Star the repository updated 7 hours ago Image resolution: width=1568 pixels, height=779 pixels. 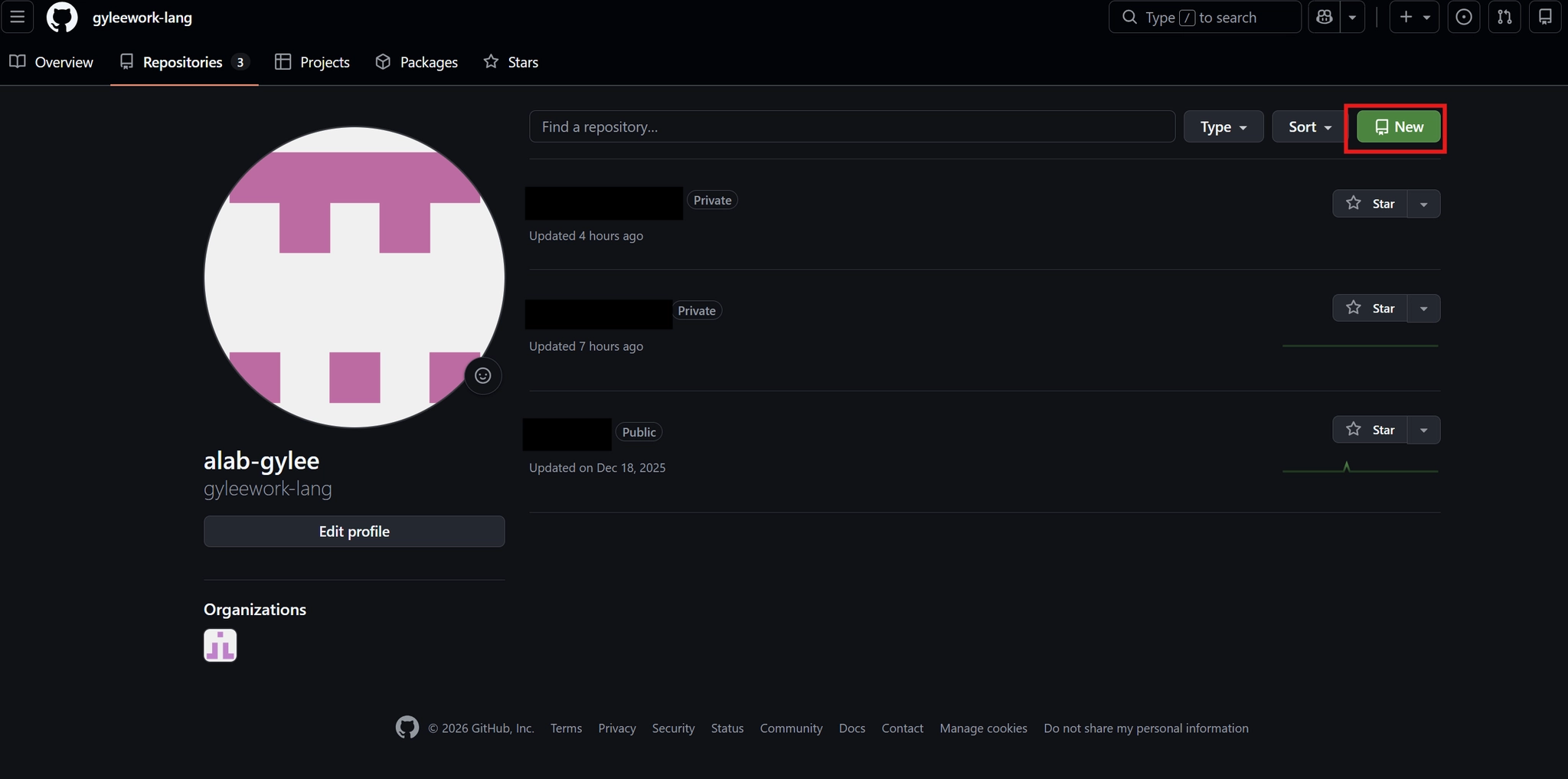tap(1370, 308)
